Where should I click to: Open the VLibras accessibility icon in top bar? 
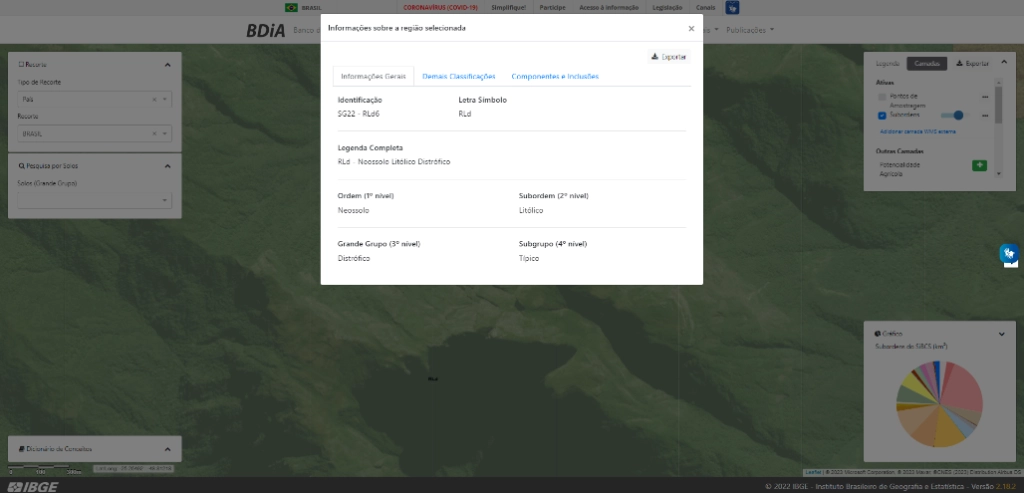[732, 8]
